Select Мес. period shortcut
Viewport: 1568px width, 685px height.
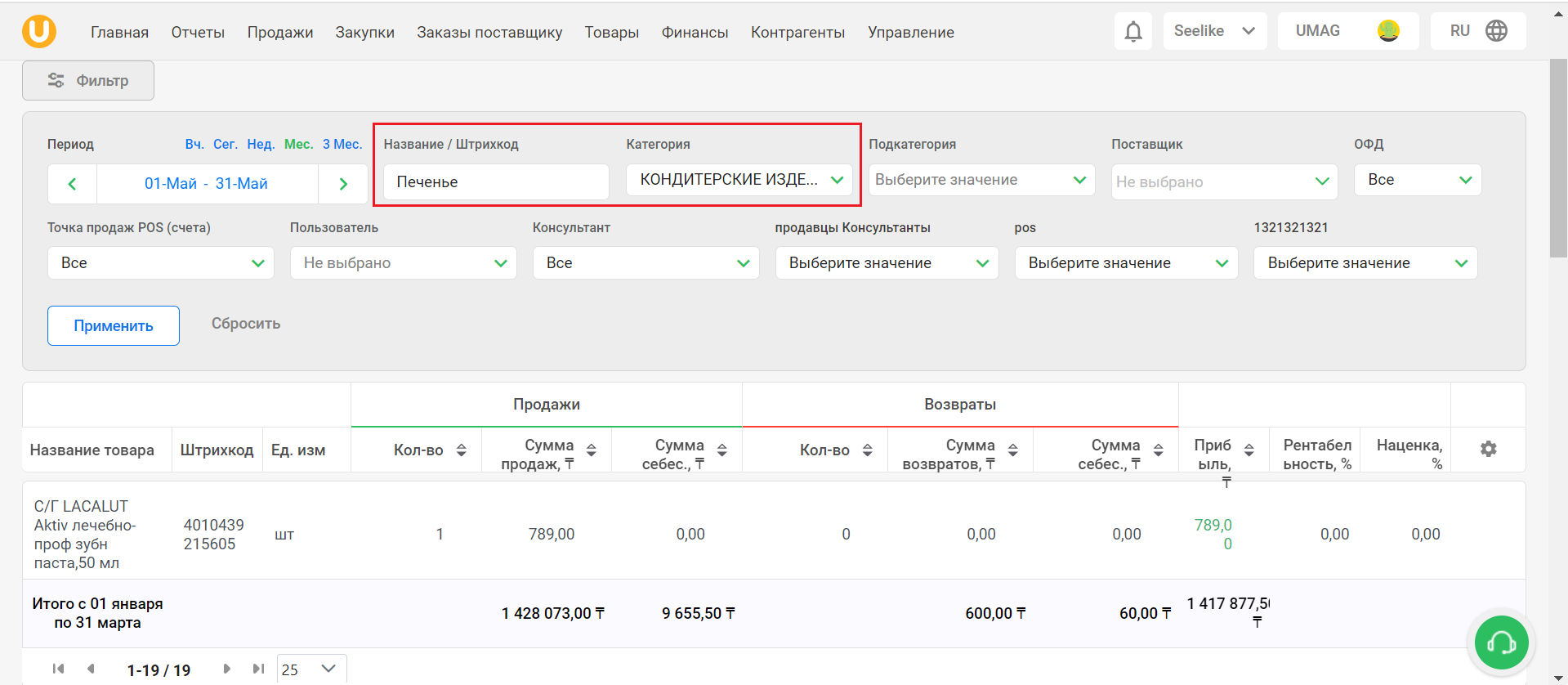click(299, 144)
